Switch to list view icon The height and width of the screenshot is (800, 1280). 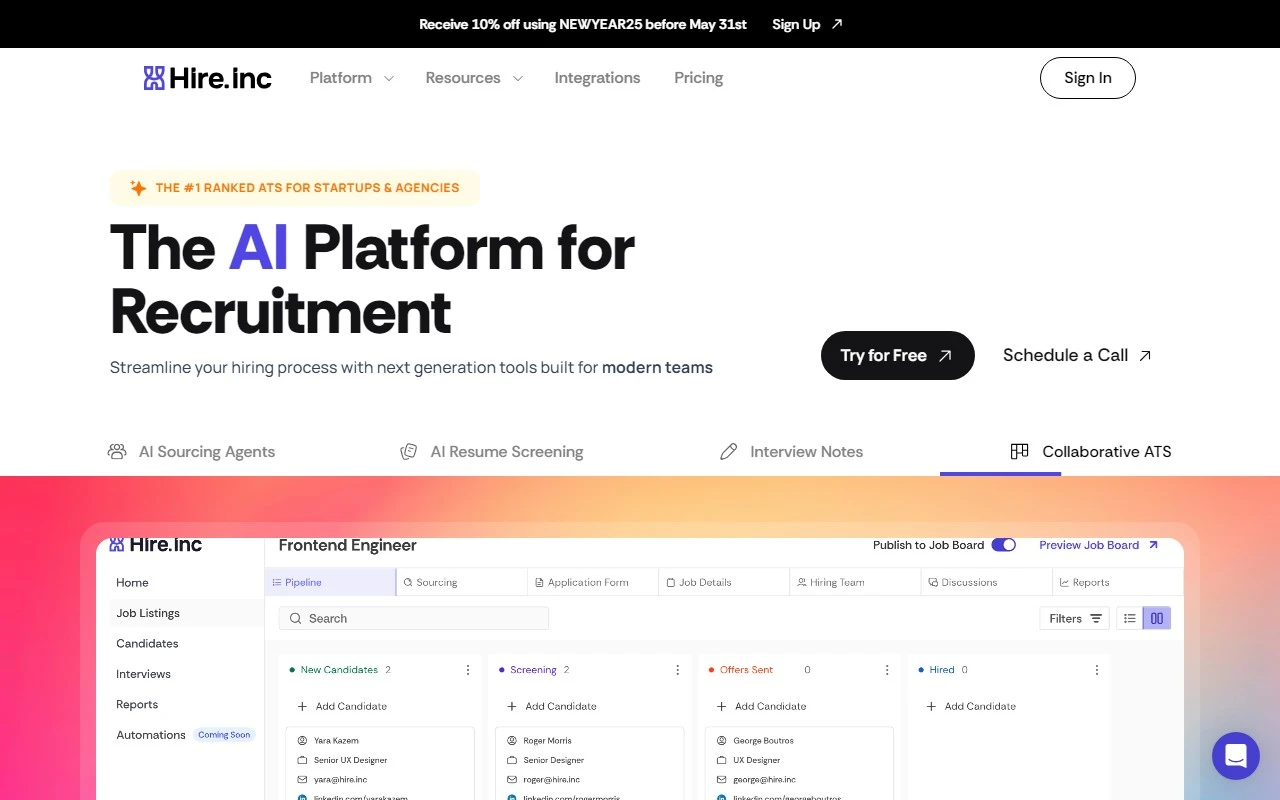pos(1129,619)
